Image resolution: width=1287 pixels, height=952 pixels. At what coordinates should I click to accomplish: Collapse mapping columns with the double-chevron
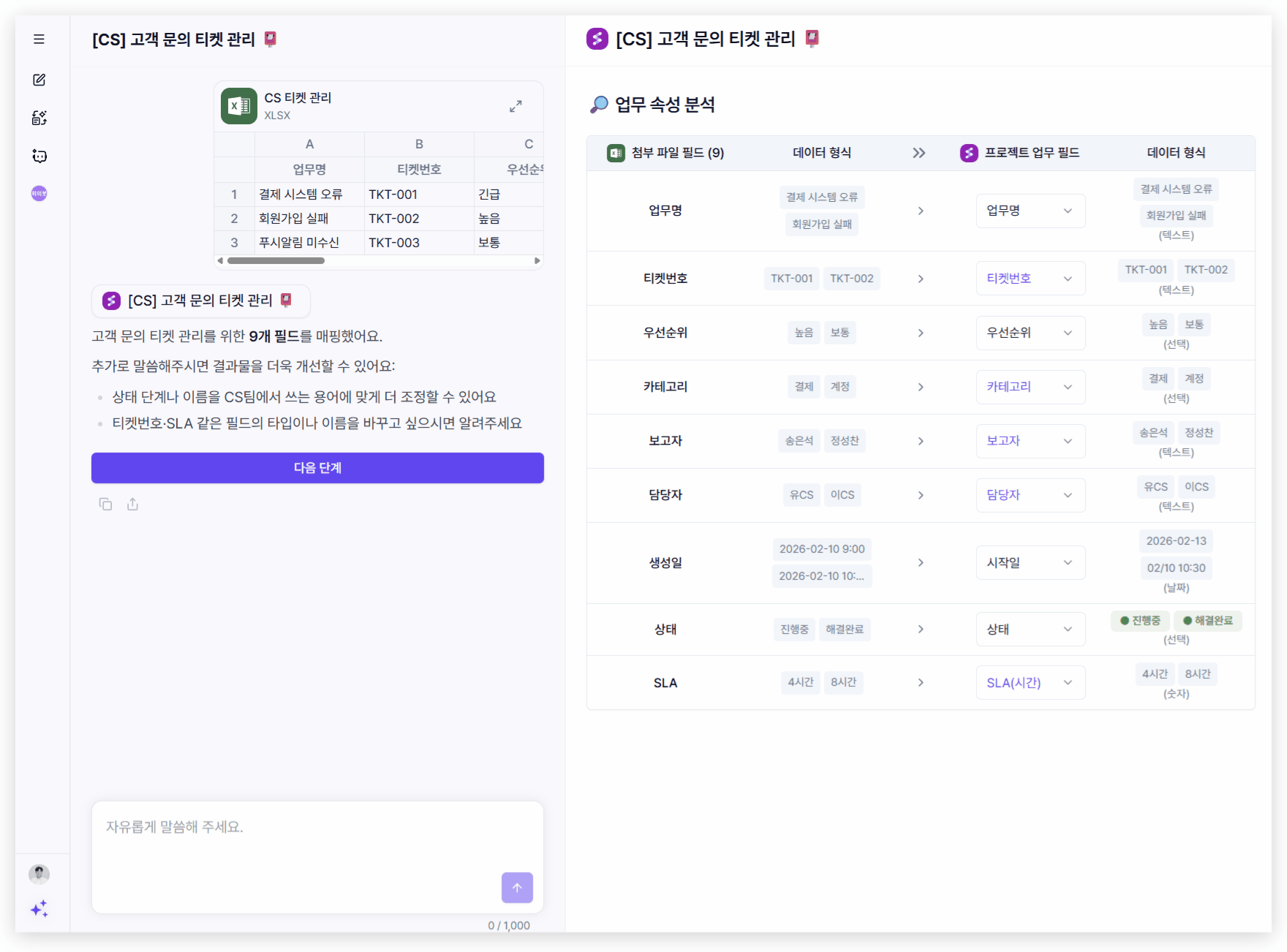tap(919, 153)
